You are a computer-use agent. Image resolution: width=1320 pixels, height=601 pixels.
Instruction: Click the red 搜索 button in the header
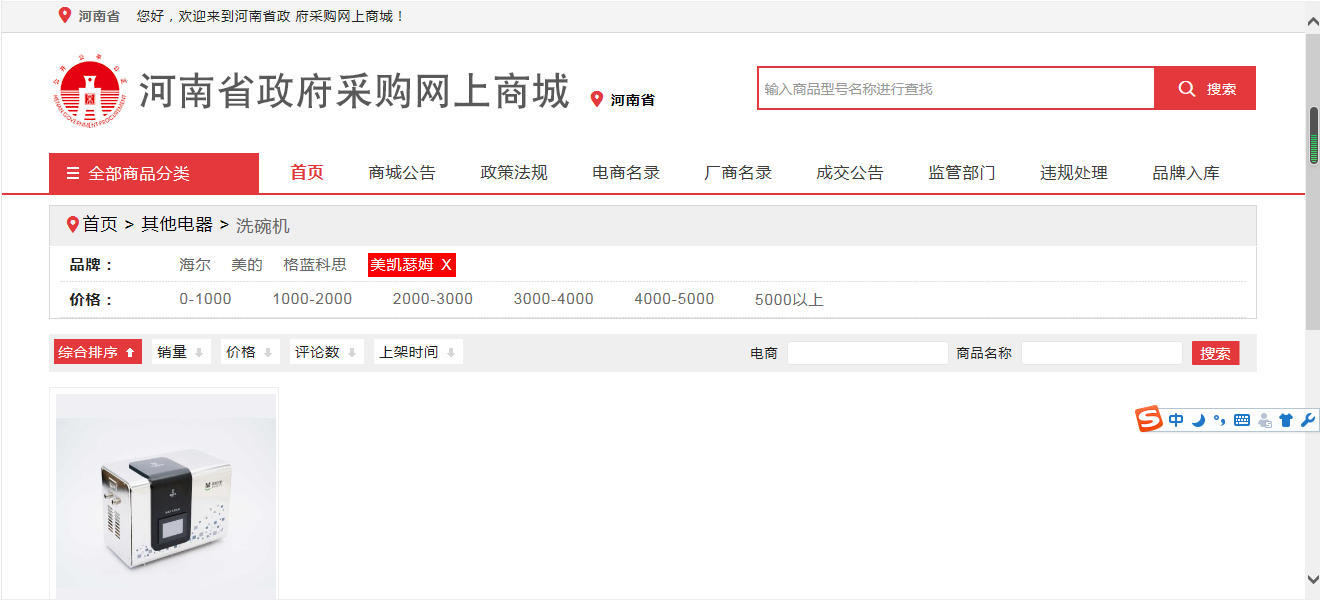pos(1205,89)
